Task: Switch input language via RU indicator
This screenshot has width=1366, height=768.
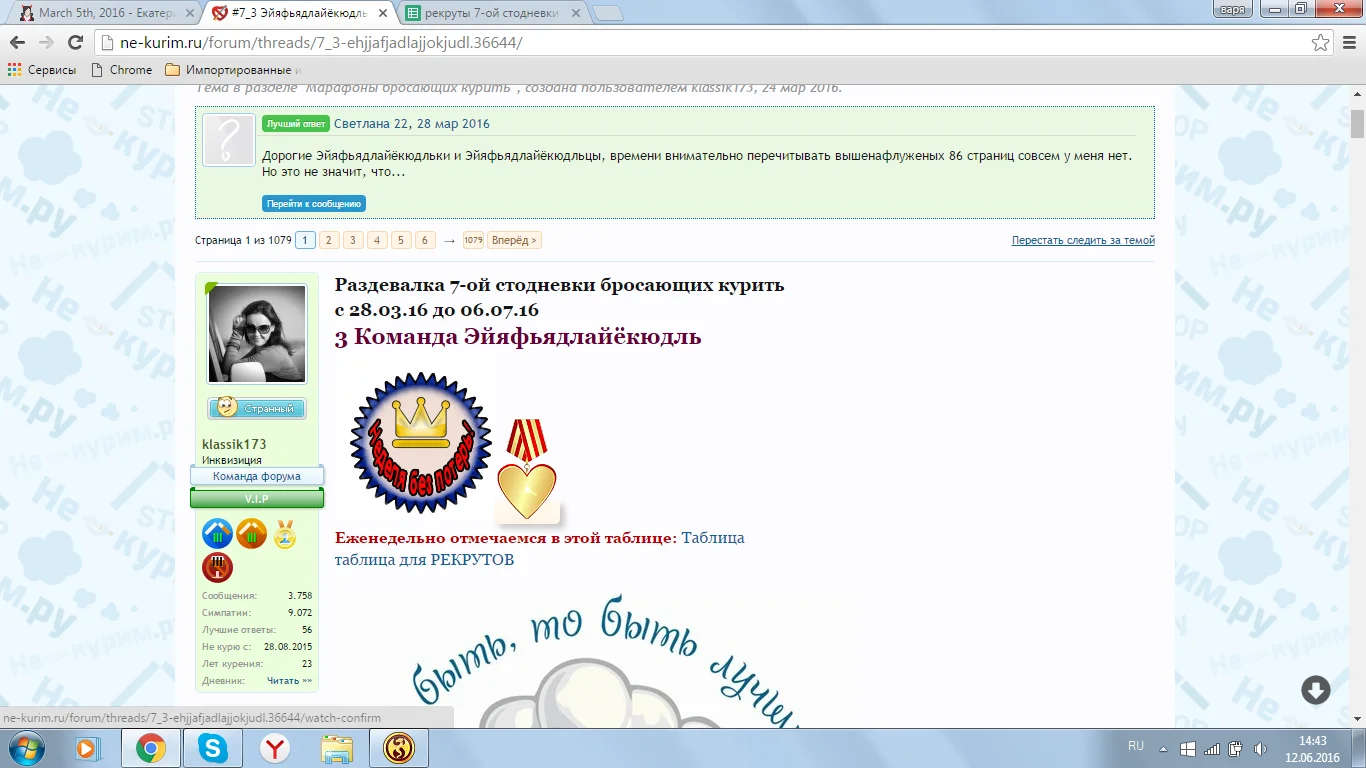Action: click(1136, 746)
